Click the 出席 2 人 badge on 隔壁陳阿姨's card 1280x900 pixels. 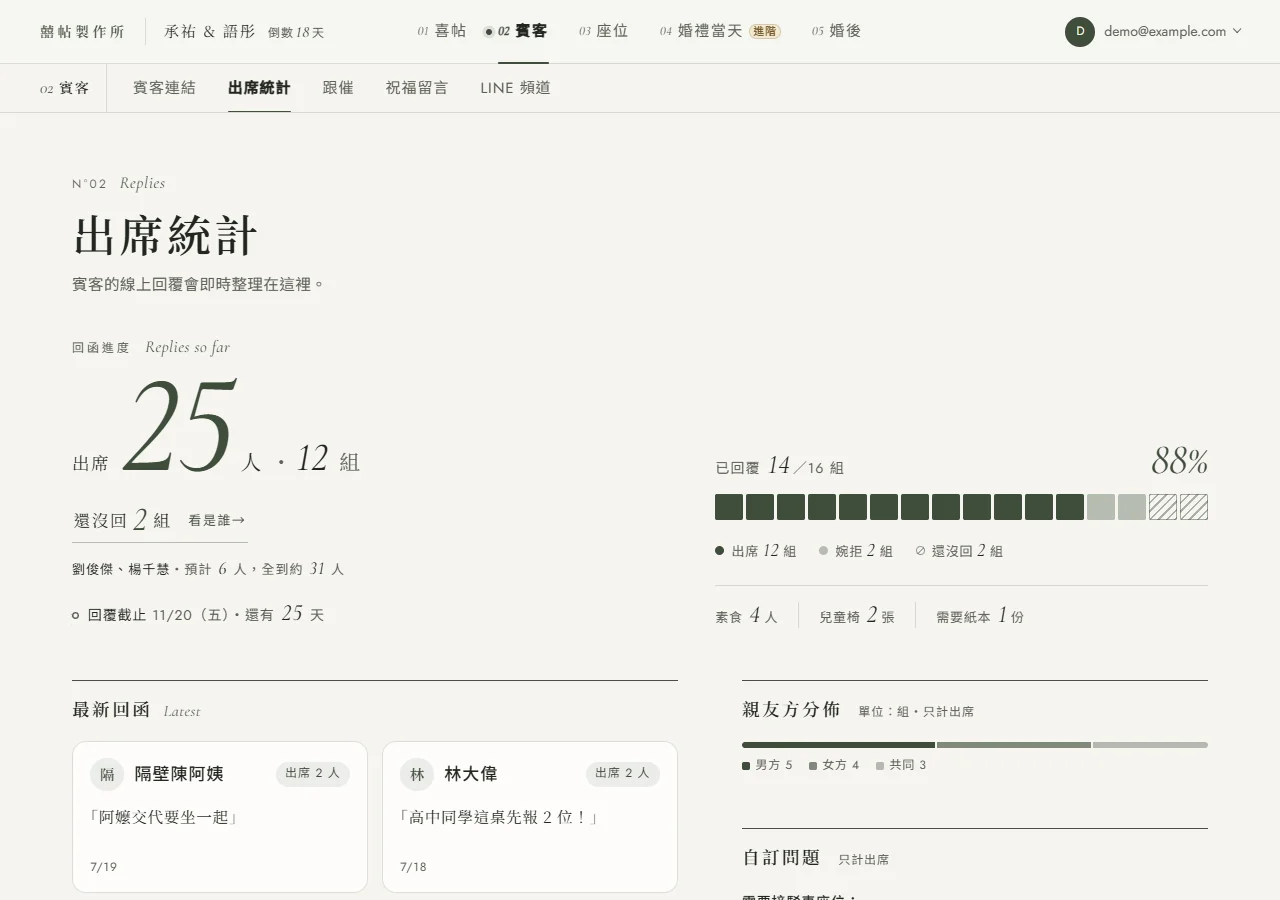pyautogui.click(x=313, y=773)
